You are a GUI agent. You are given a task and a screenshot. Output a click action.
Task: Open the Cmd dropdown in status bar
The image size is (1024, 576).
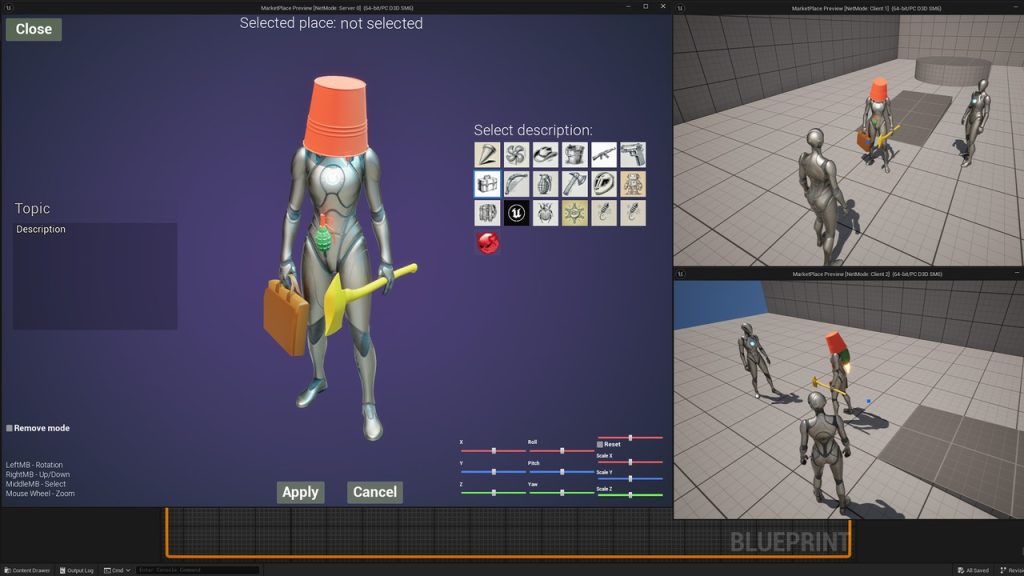tap(118, 570)
